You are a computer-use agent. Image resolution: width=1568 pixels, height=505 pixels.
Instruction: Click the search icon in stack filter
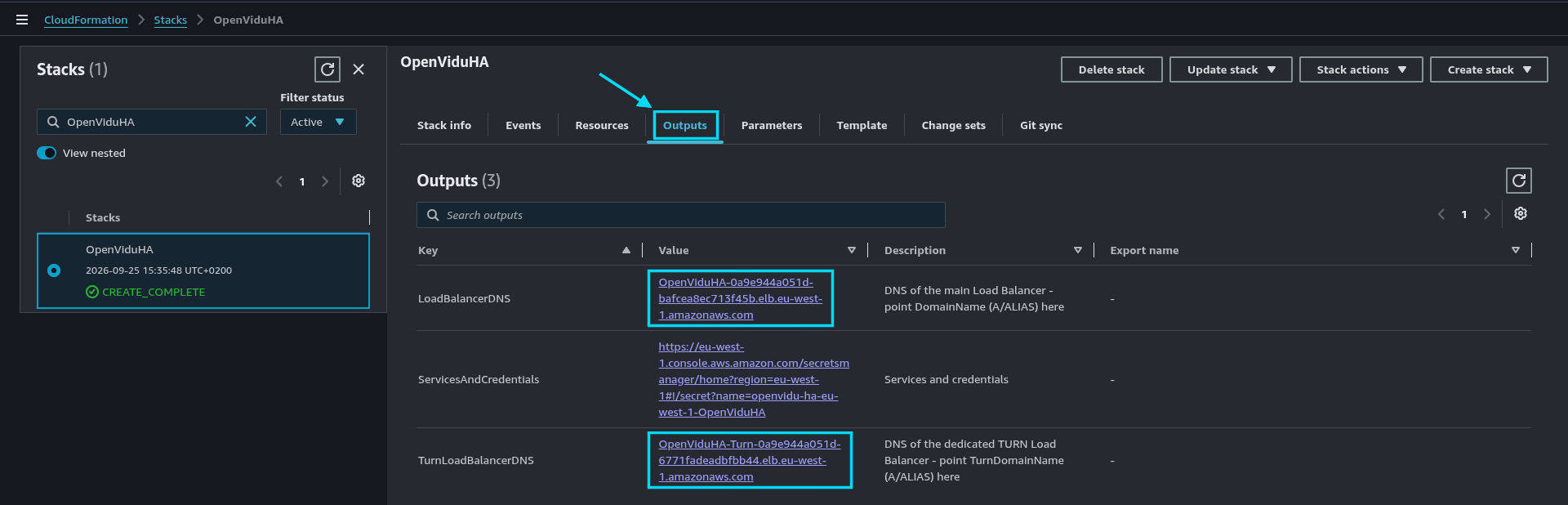coord(53,122)
